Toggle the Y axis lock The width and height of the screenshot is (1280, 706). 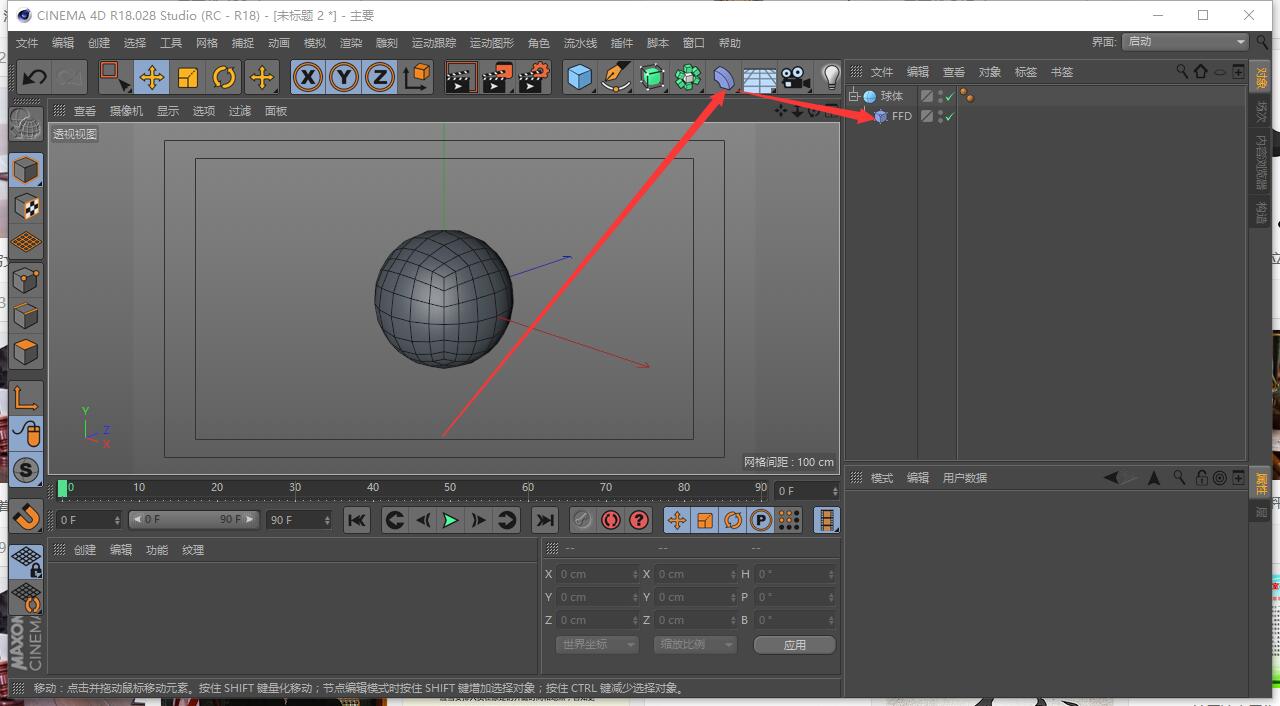click(344, 77)
